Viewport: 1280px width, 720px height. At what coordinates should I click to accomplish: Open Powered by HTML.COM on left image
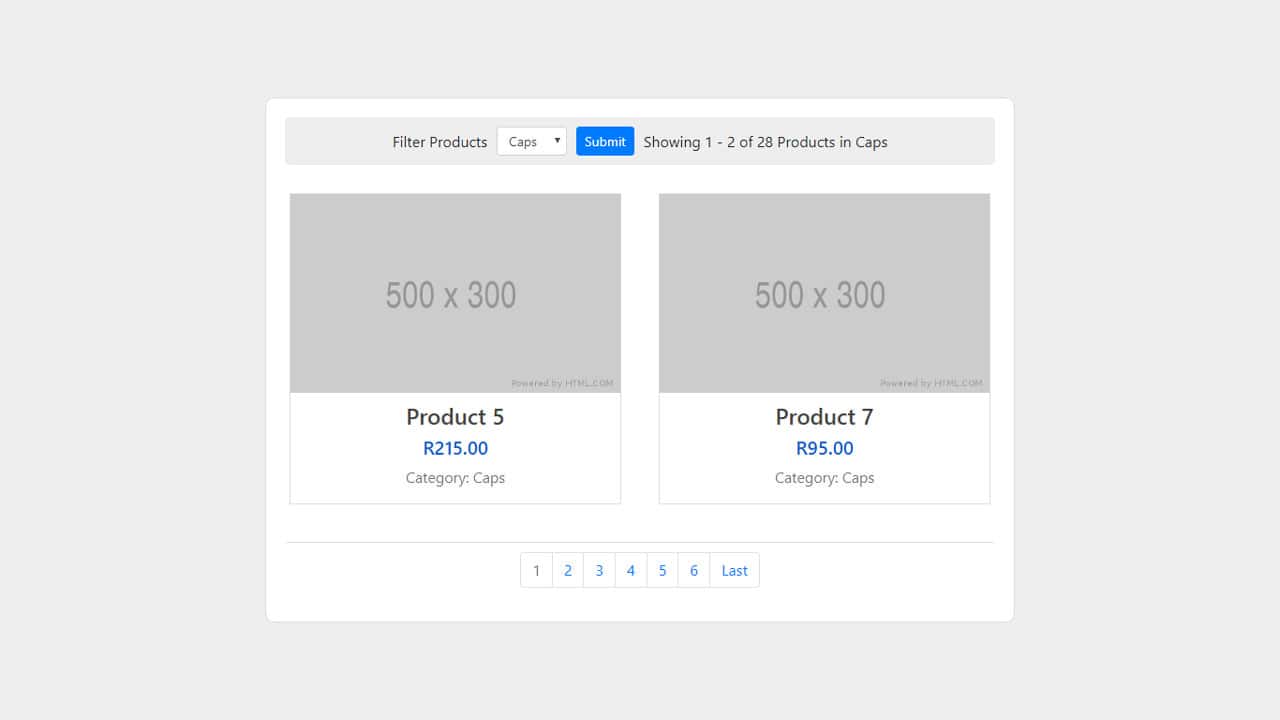[x=563, y=383]
